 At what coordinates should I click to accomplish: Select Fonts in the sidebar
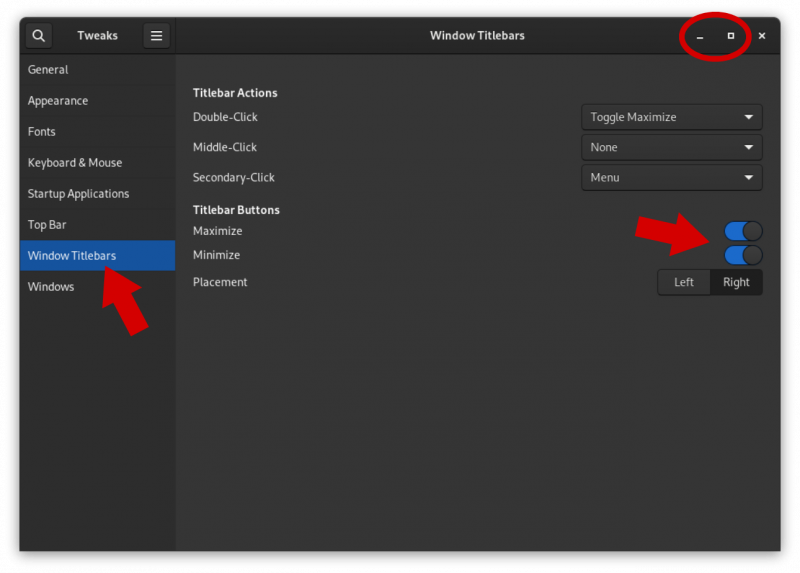tap(97, 132)
